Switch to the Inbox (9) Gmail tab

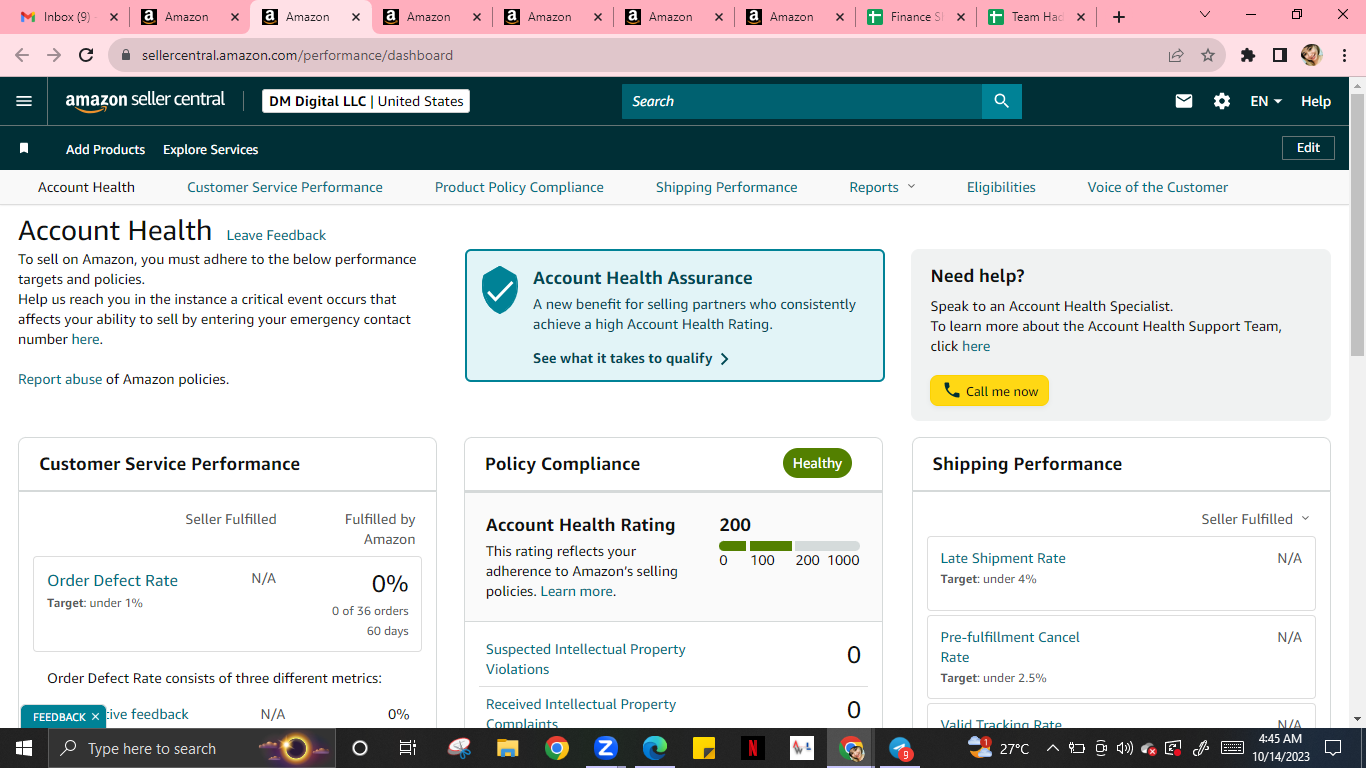tap(67, 17)
